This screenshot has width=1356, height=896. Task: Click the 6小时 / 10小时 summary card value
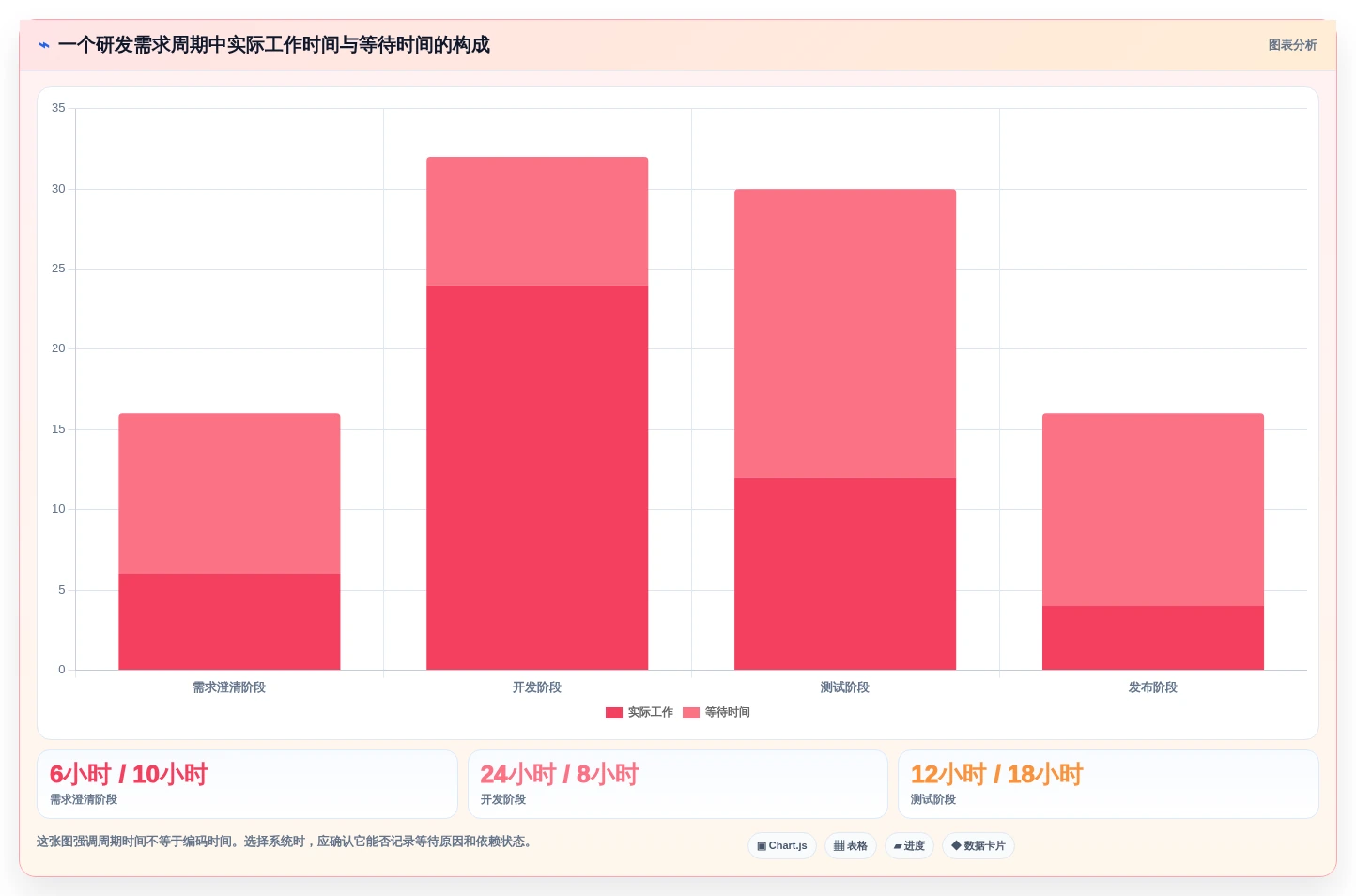(x=129, y=774)
